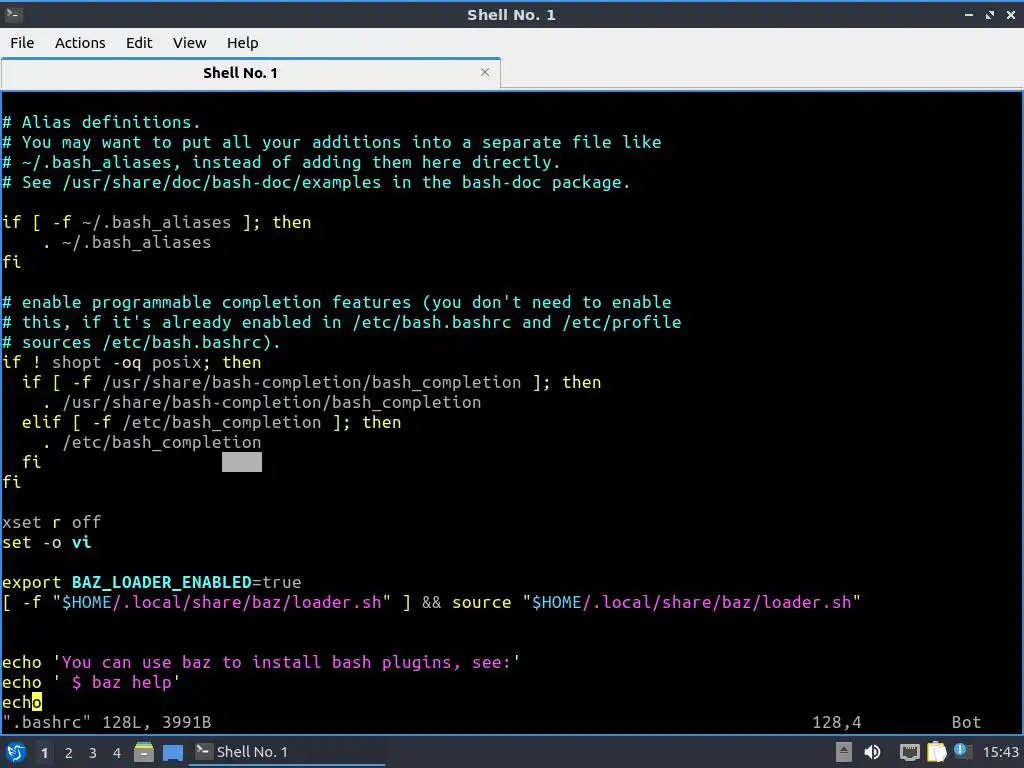Open the Help menu
Viewport: 1024px width, 768px height.
[x=242, y=43]
